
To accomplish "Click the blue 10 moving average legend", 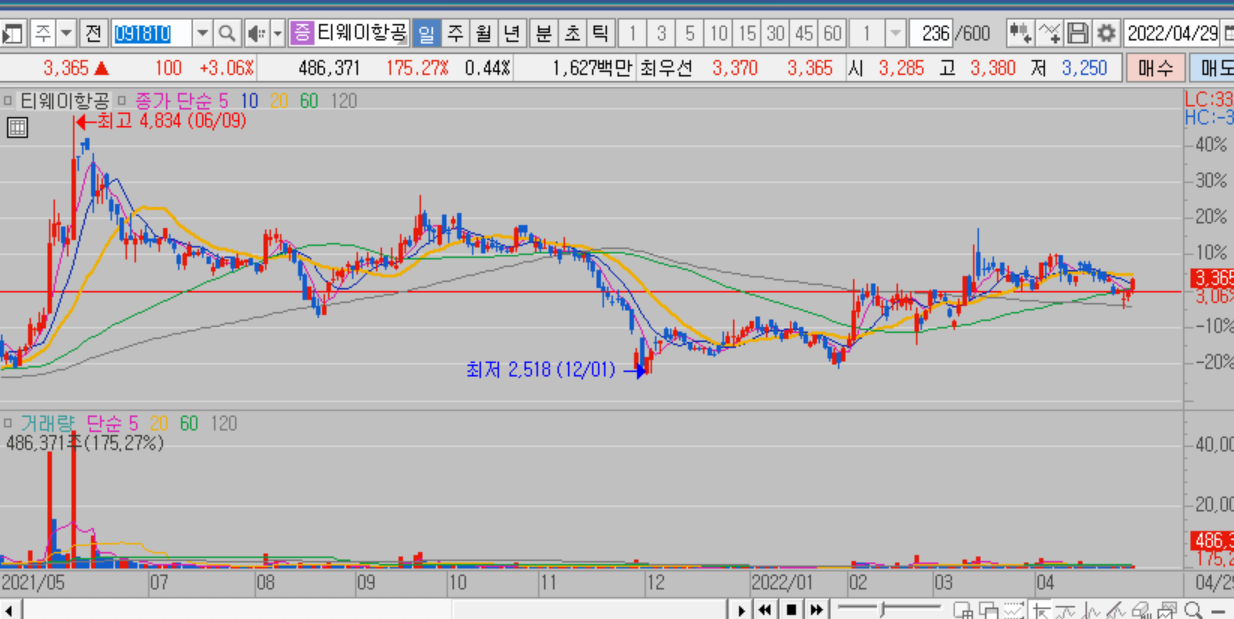I will 249,101.
